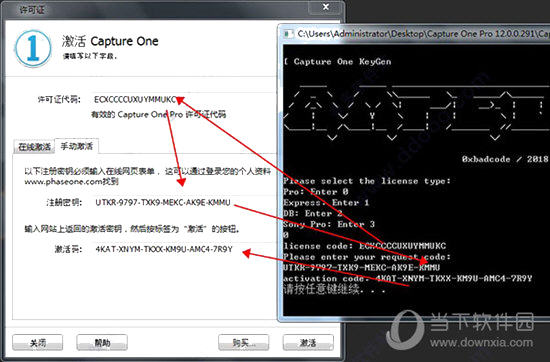Click the 激活码 label
The height and width of the screenshot is (362, 550).
[68, 249]
